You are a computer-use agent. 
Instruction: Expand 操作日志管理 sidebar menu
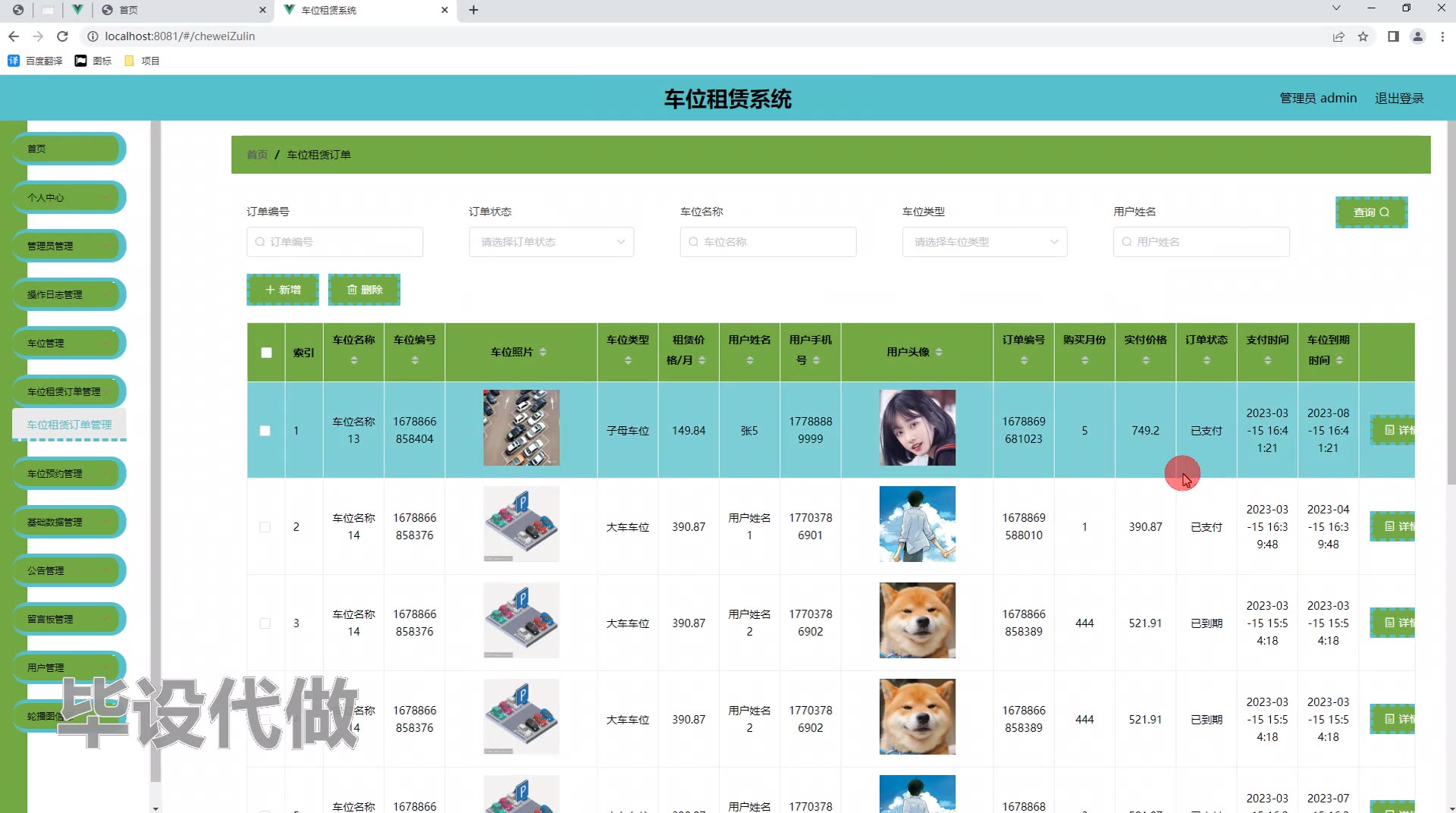pos(69,294)
